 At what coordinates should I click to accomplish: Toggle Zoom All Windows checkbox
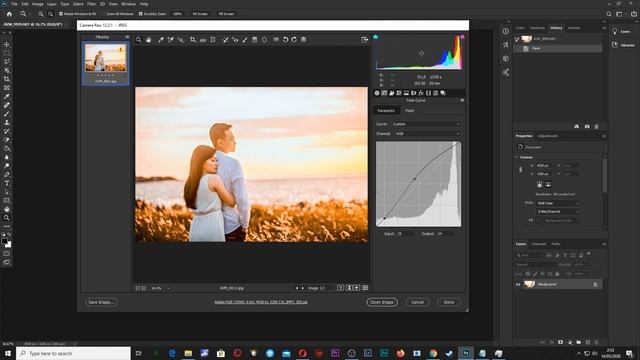[104, 14]
